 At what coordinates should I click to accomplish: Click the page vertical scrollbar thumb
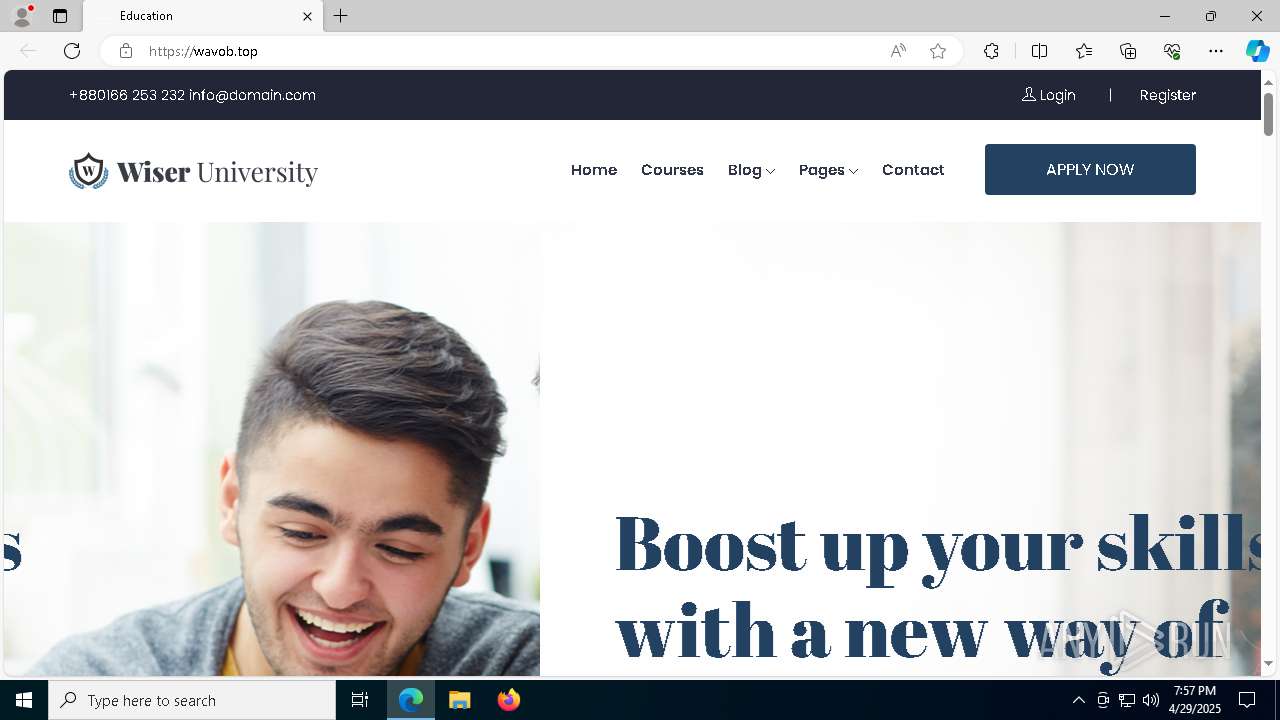1269,114
